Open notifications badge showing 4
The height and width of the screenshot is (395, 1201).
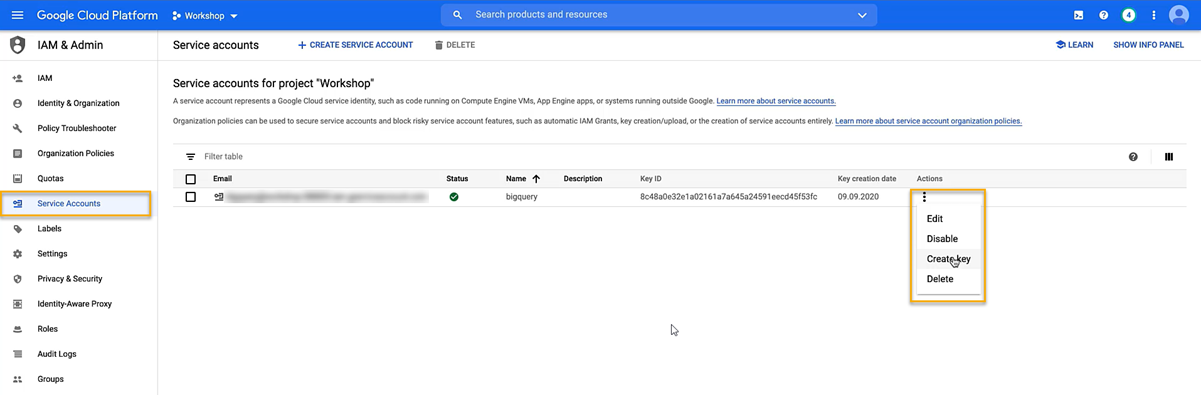coord(1128,16)
